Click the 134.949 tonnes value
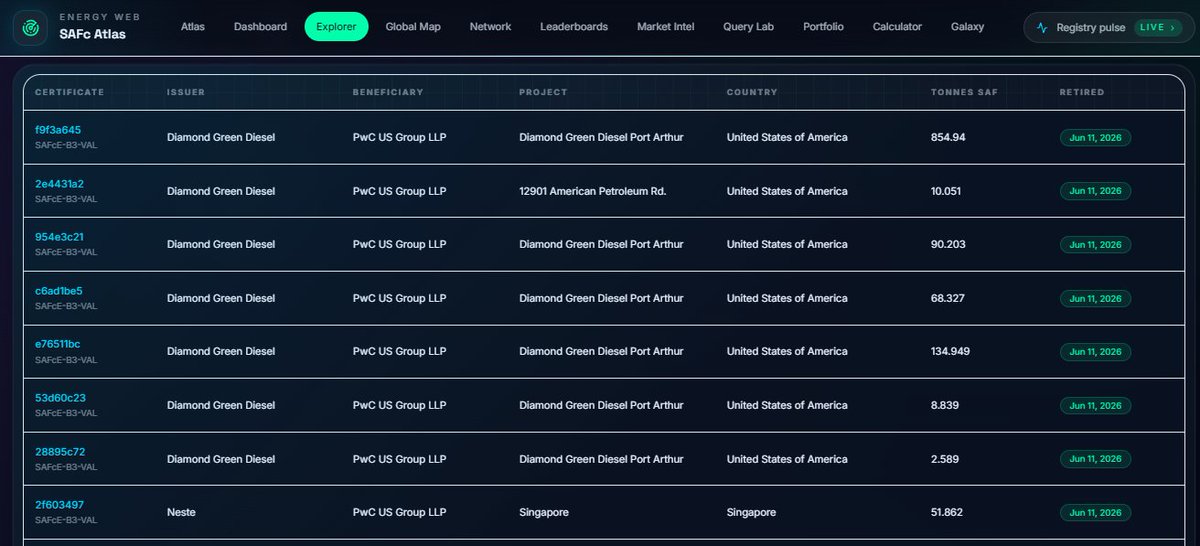 coord(951,351)
